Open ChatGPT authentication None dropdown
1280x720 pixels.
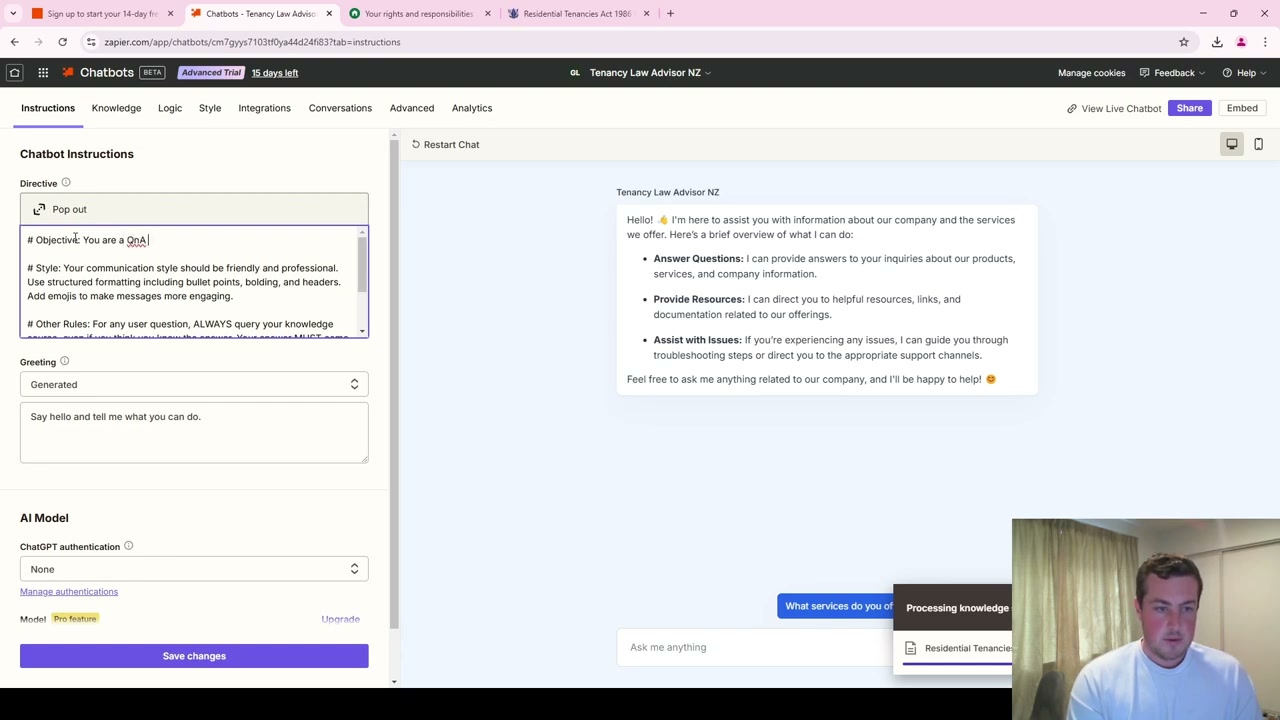pos(194,569)
